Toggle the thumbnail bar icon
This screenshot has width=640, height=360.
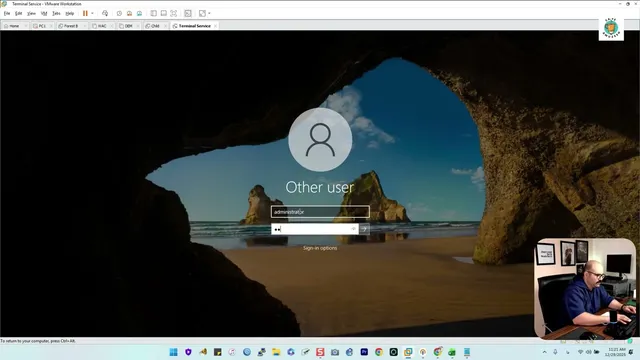pyautogui.click(x=164, y=13)
